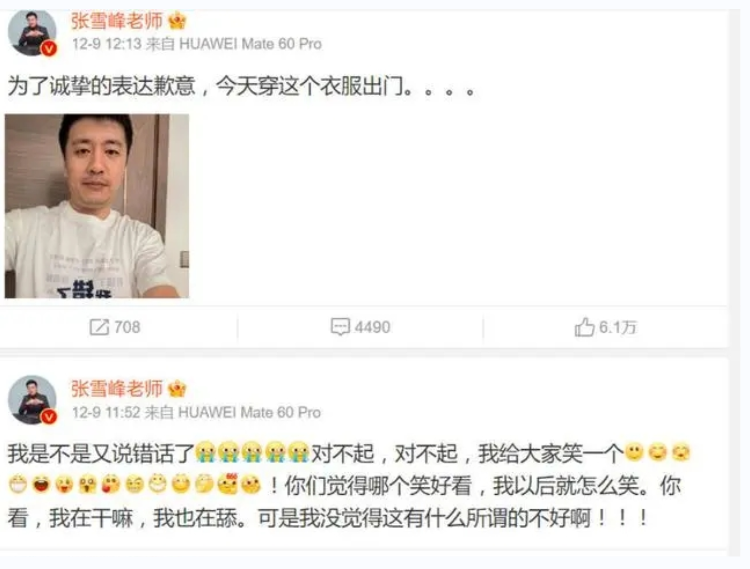Click HUAWEI Mate 60 Pro source on the top post
Screen dimensions: 750x569
250,44
